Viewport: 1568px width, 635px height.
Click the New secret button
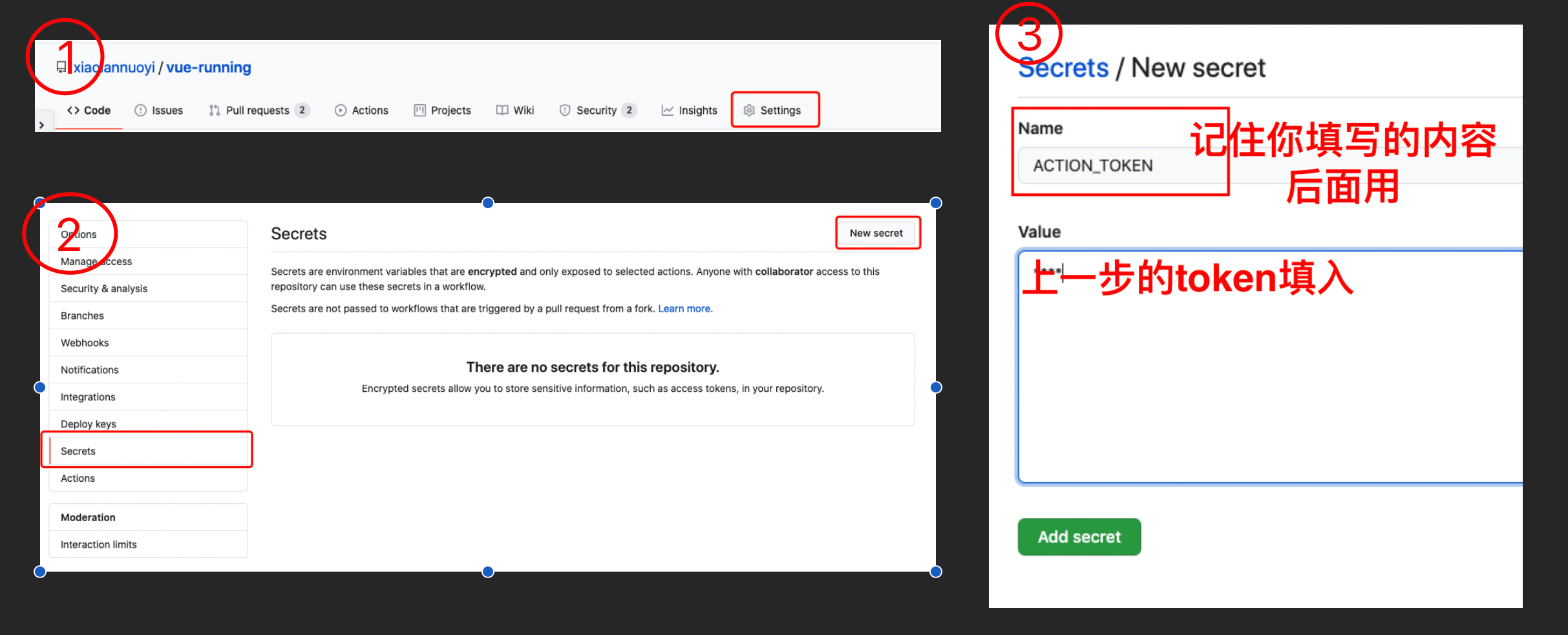[876, 233]
